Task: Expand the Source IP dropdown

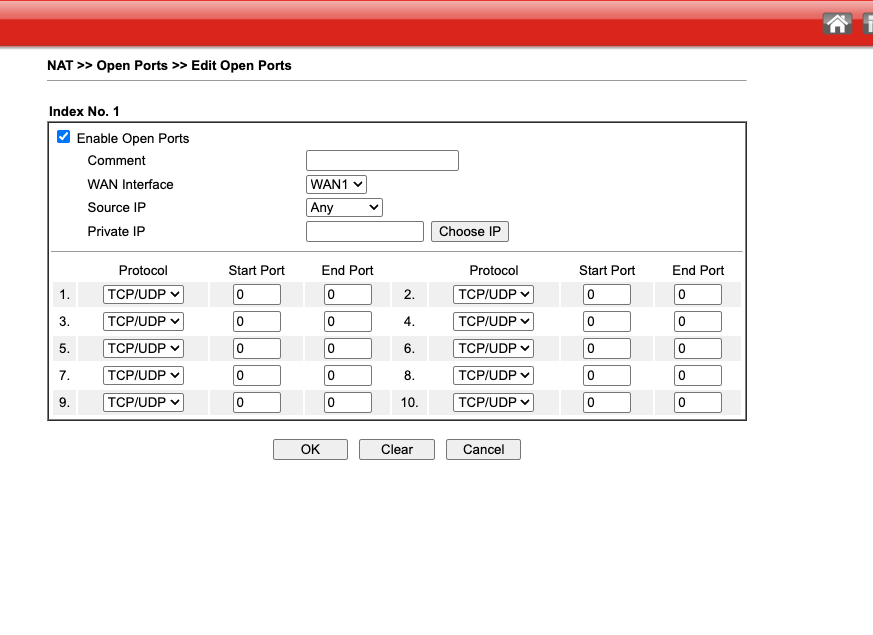Action: pyautogui.click(x=344, y=208)
